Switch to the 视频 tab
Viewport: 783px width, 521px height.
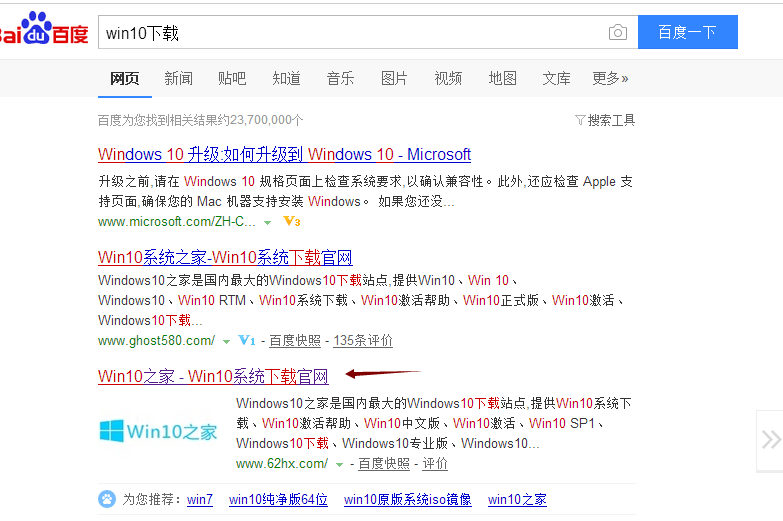448,78
